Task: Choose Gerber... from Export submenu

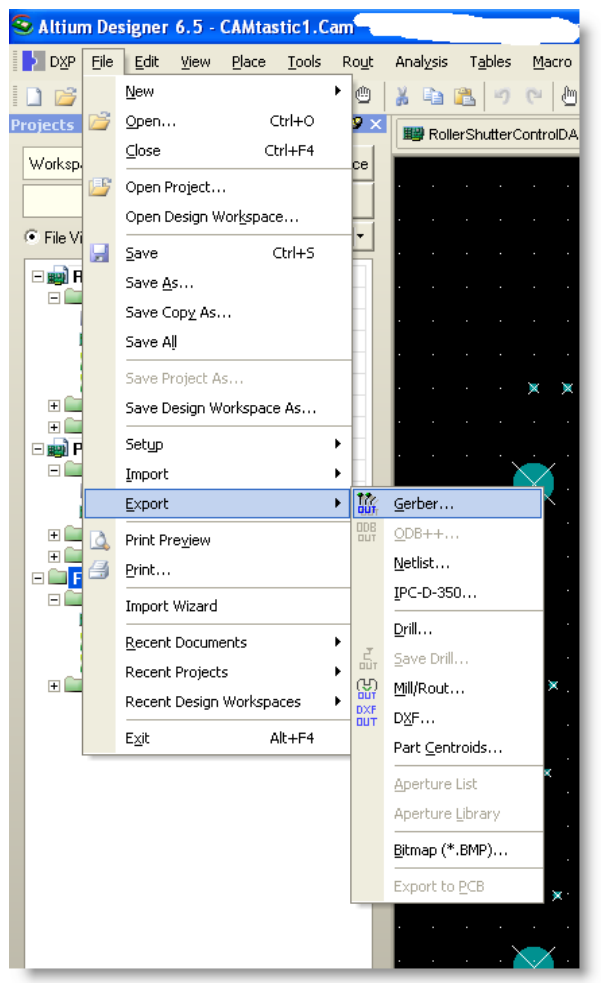Action: (447, 503)
